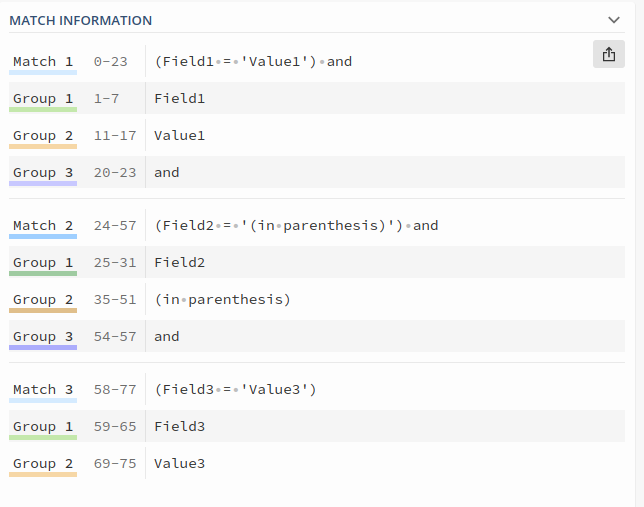Collapse the Match Information panel chevron
The image size is (644, 507).
tap(614, 20)
